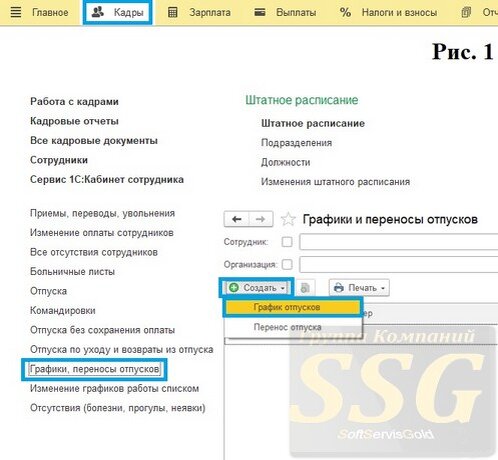This screenshot has width=498, height=460.
Task: Expand the Создать dropdown button
Action: click(x=257, y=288)
